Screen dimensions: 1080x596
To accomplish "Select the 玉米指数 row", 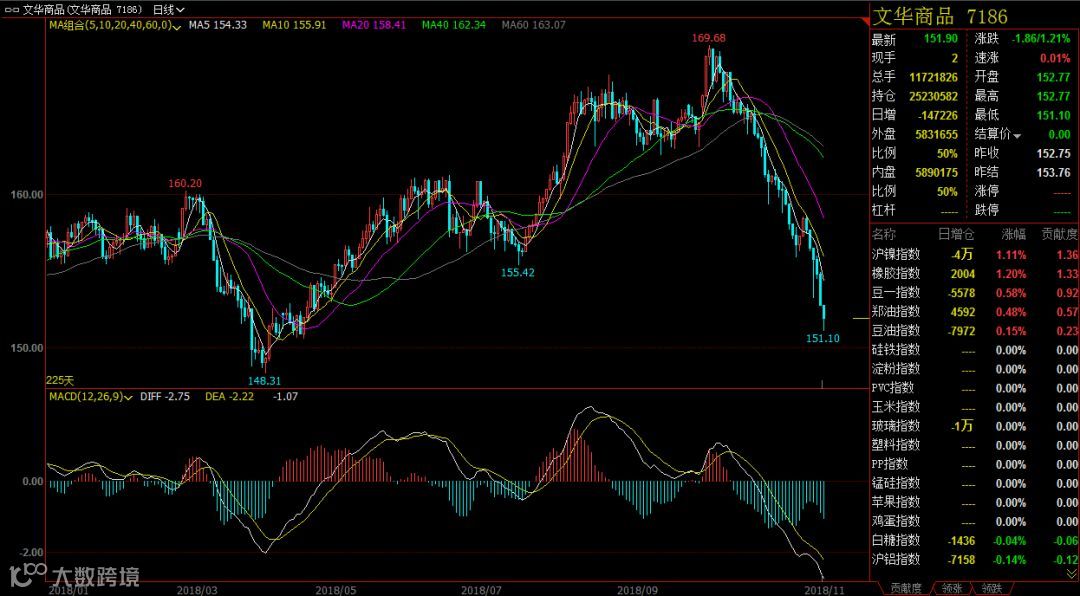I will coord(974,407).
